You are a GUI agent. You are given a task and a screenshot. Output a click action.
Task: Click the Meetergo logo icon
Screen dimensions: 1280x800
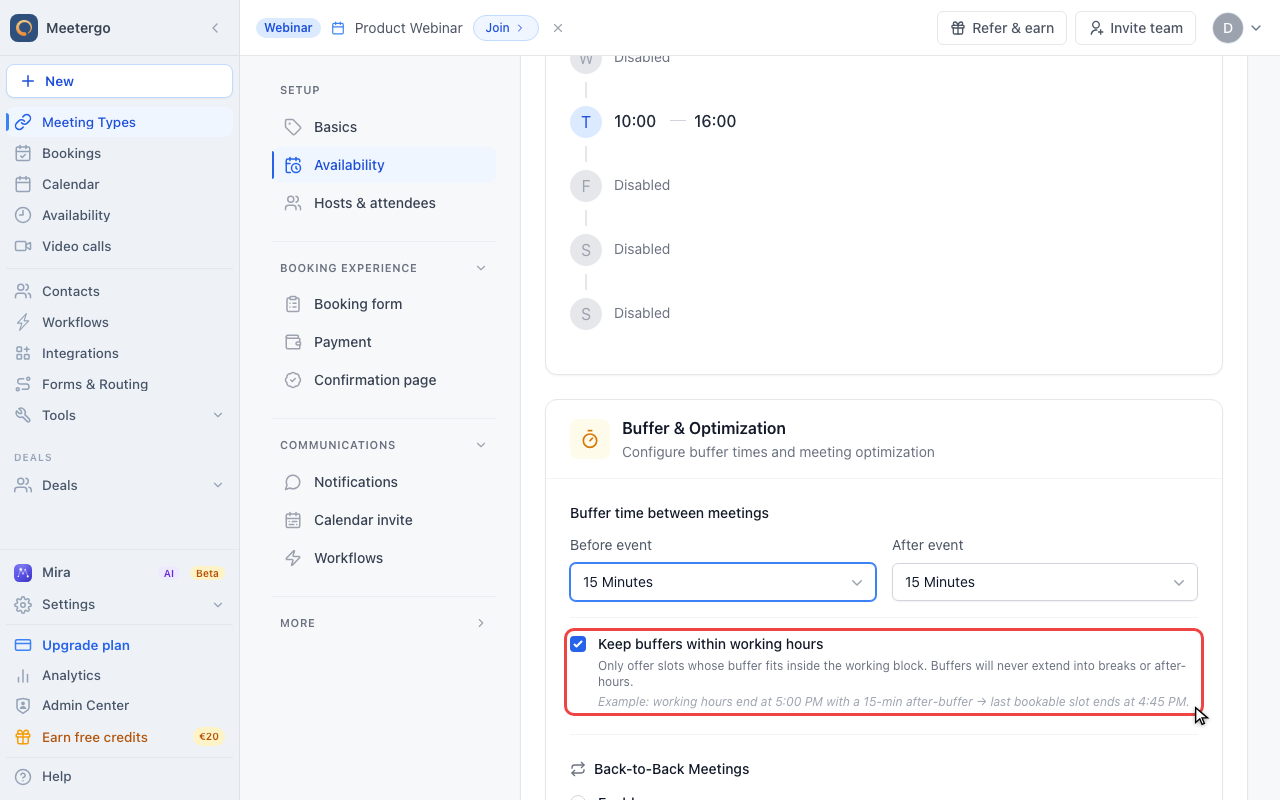coord(24,28)
